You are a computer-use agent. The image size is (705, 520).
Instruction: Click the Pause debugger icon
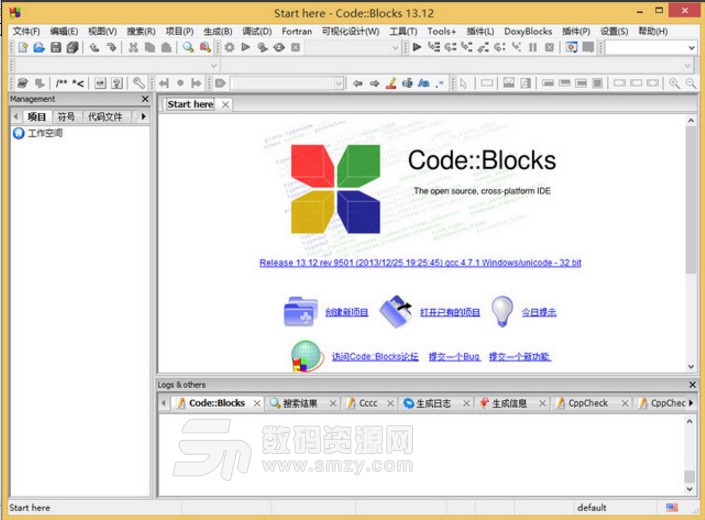[533, 47]
